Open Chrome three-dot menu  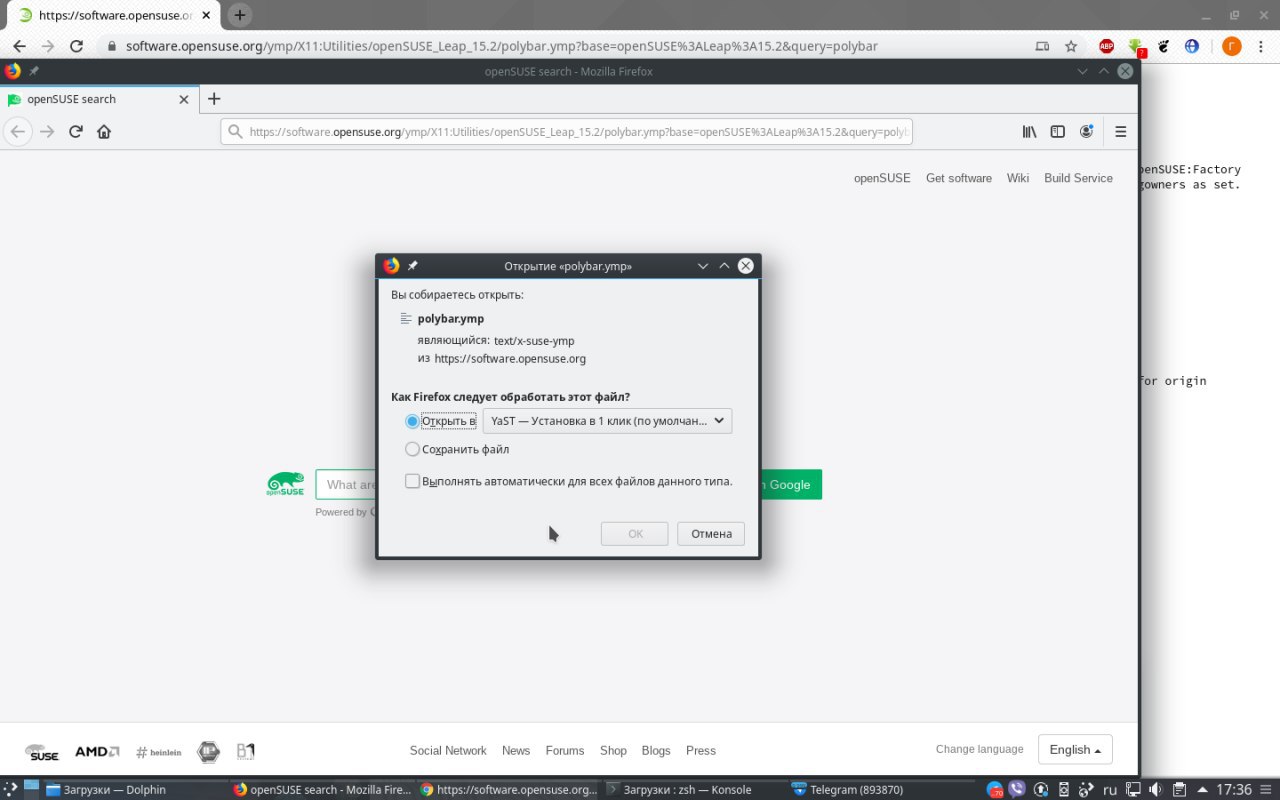click(x=1262, y=46)
